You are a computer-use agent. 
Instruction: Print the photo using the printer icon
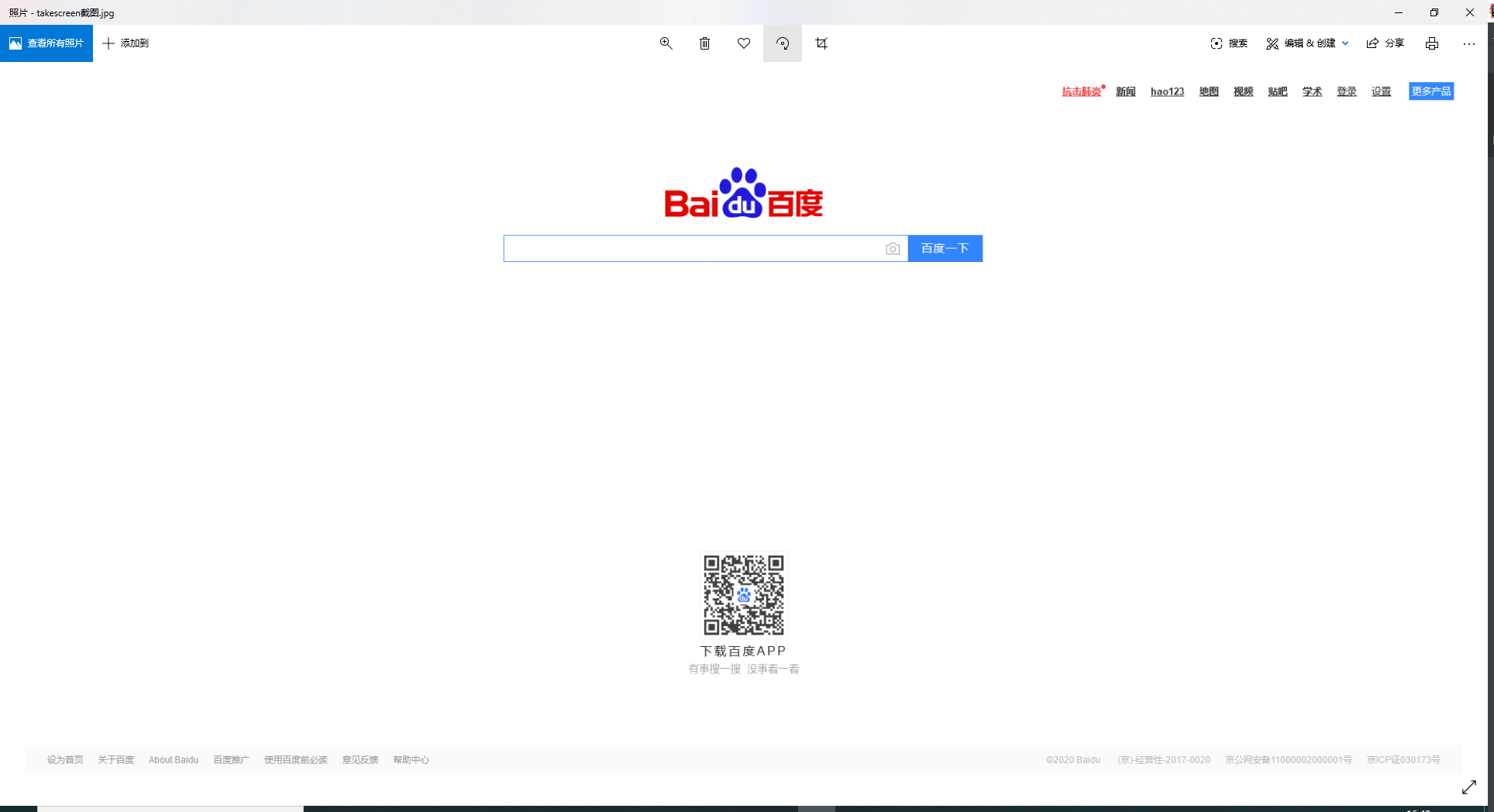(x=1432, y=43)
